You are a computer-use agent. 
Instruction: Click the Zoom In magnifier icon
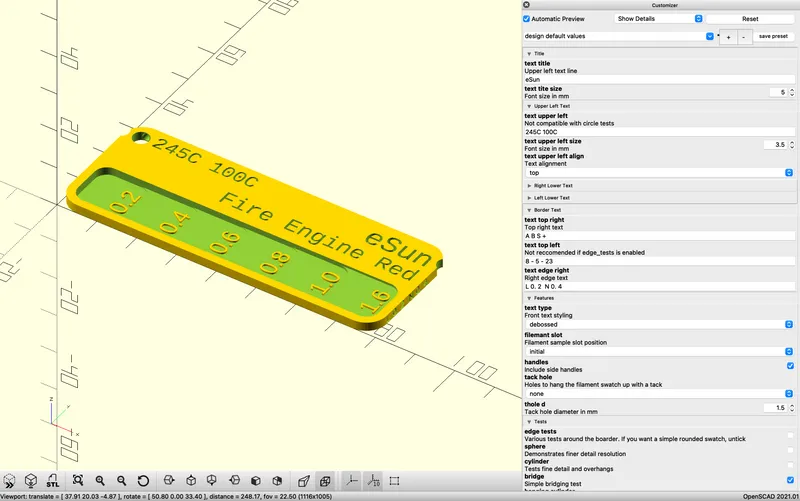(100, 481)
